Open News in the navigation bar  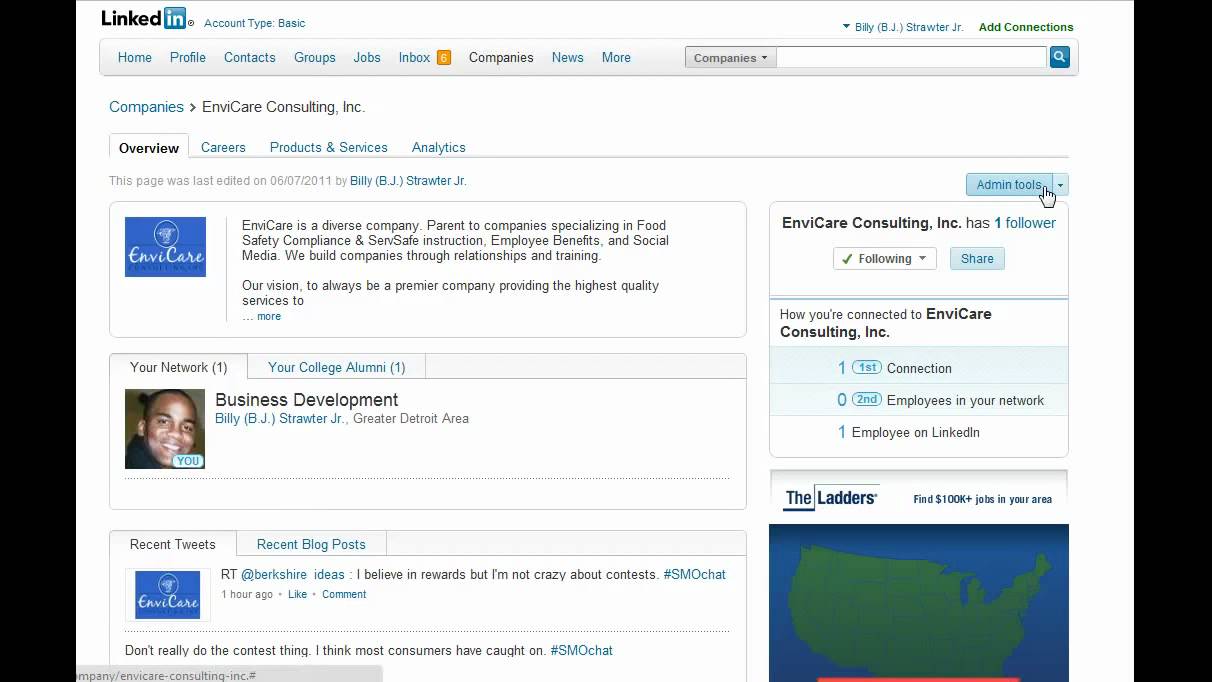click(568, 58)
